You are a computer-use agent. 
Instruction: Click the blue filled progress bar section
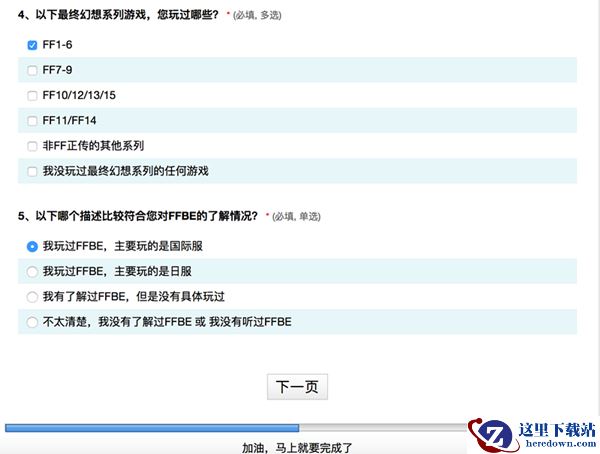150,428
